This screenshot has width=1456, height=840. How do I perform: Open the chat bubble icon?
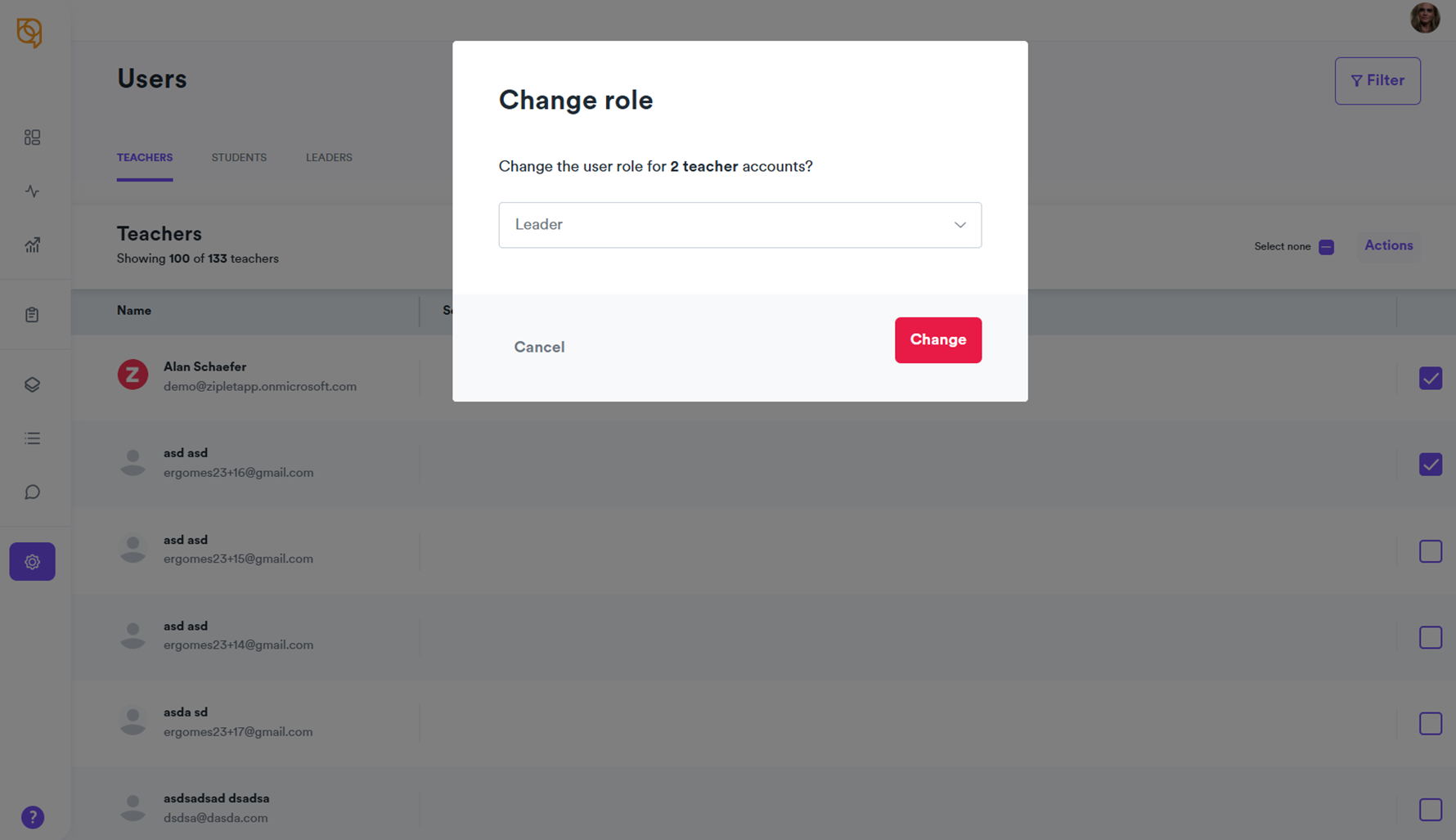pyautogui.click(x=32, y=492)
